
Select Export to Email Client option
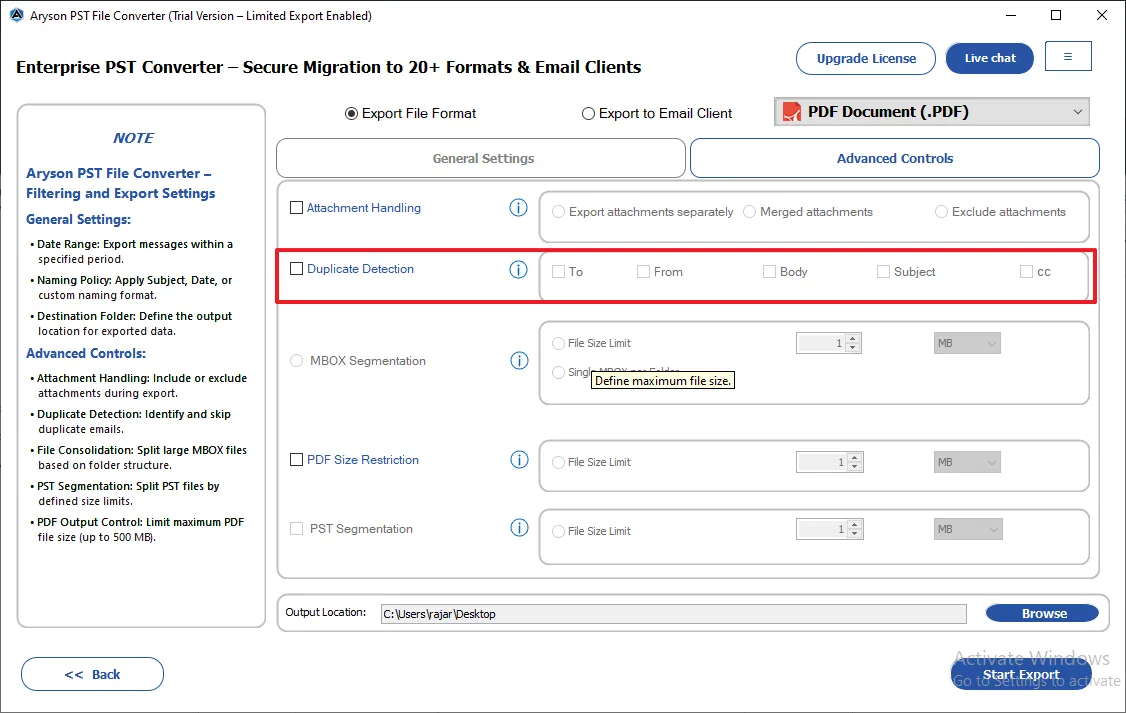tap(588, 113)
